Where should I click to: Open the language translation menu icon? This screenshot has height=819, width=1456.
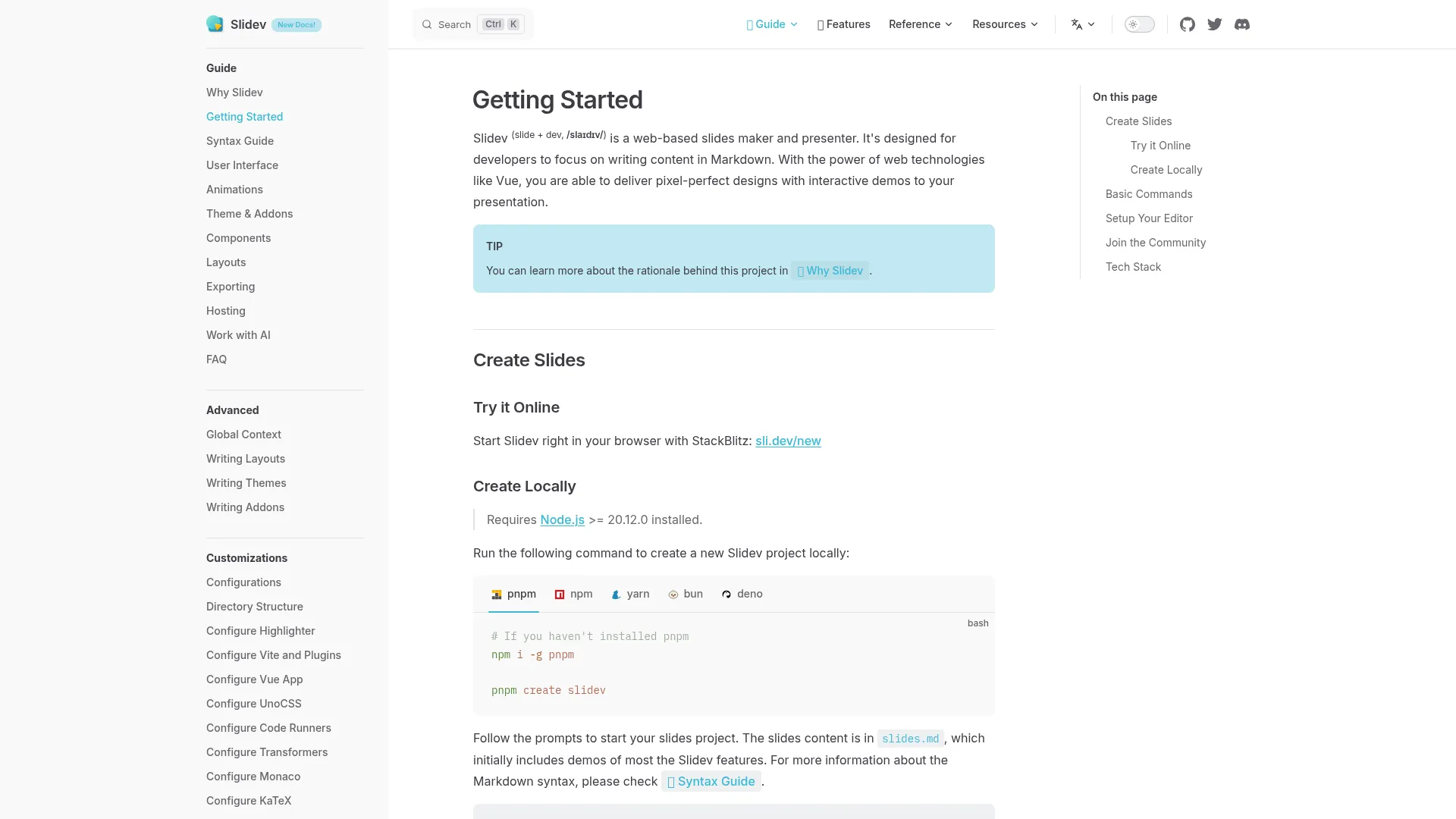coord(1083,24)
